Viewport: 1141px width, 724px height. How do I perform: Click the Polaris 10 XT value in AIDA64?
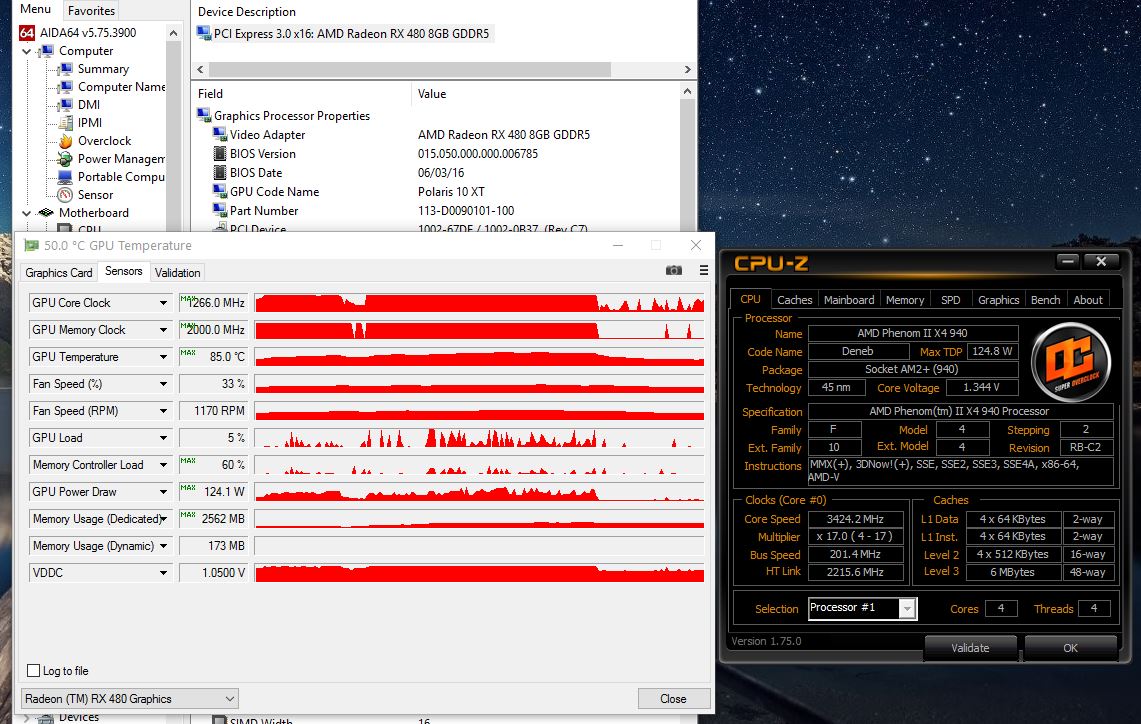point(451,191)
